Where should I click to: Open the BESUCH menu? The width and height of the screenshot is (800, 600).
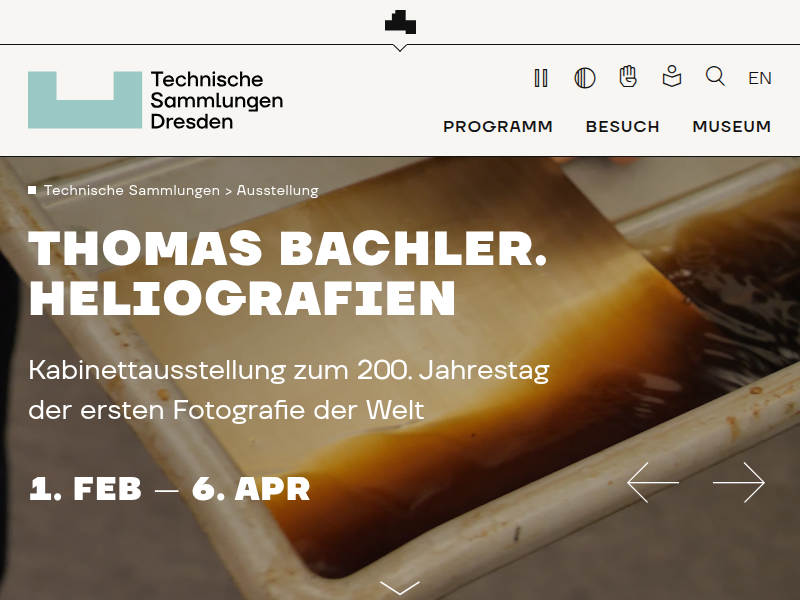[x=622, y=127]
